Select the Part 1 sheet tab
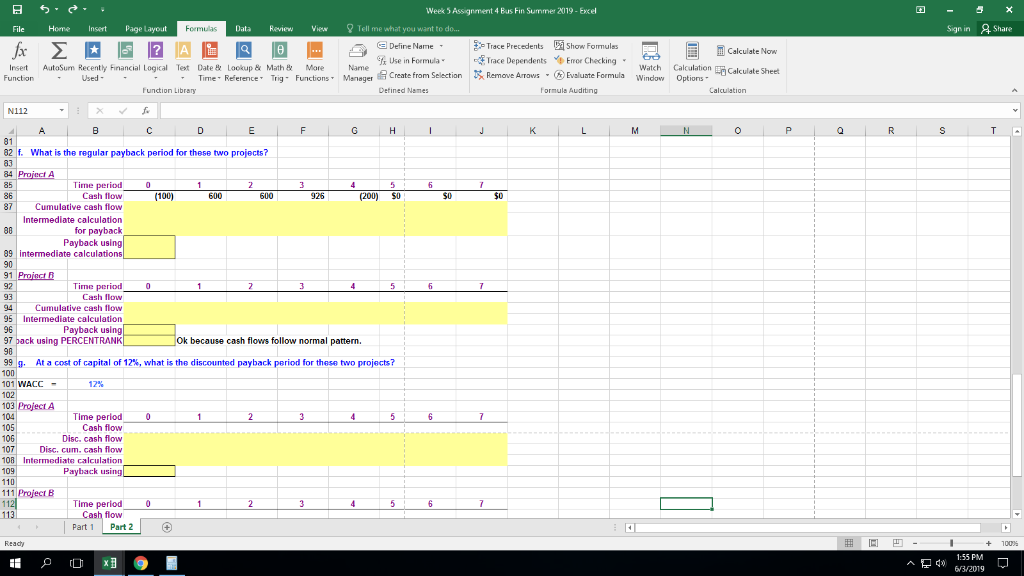Screen dimensions: 1024x576 point(82,524)
